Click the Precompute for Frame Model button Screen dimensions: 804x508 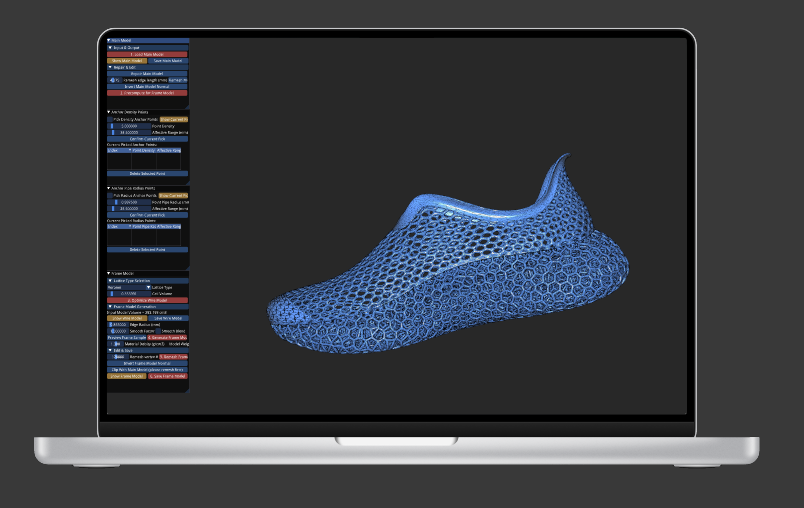[147, 93]
